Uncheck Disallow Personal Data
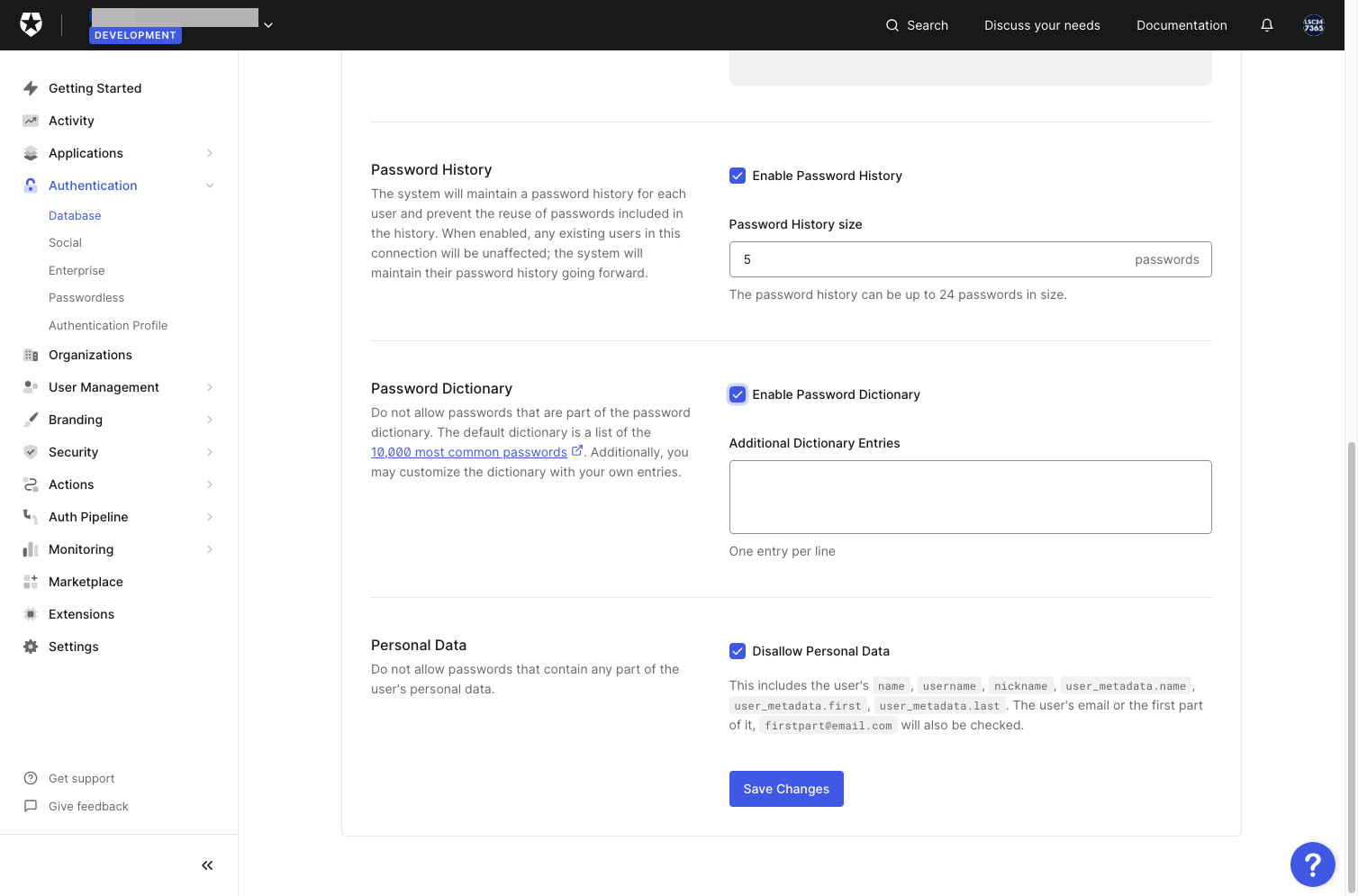 pos(738,651)
